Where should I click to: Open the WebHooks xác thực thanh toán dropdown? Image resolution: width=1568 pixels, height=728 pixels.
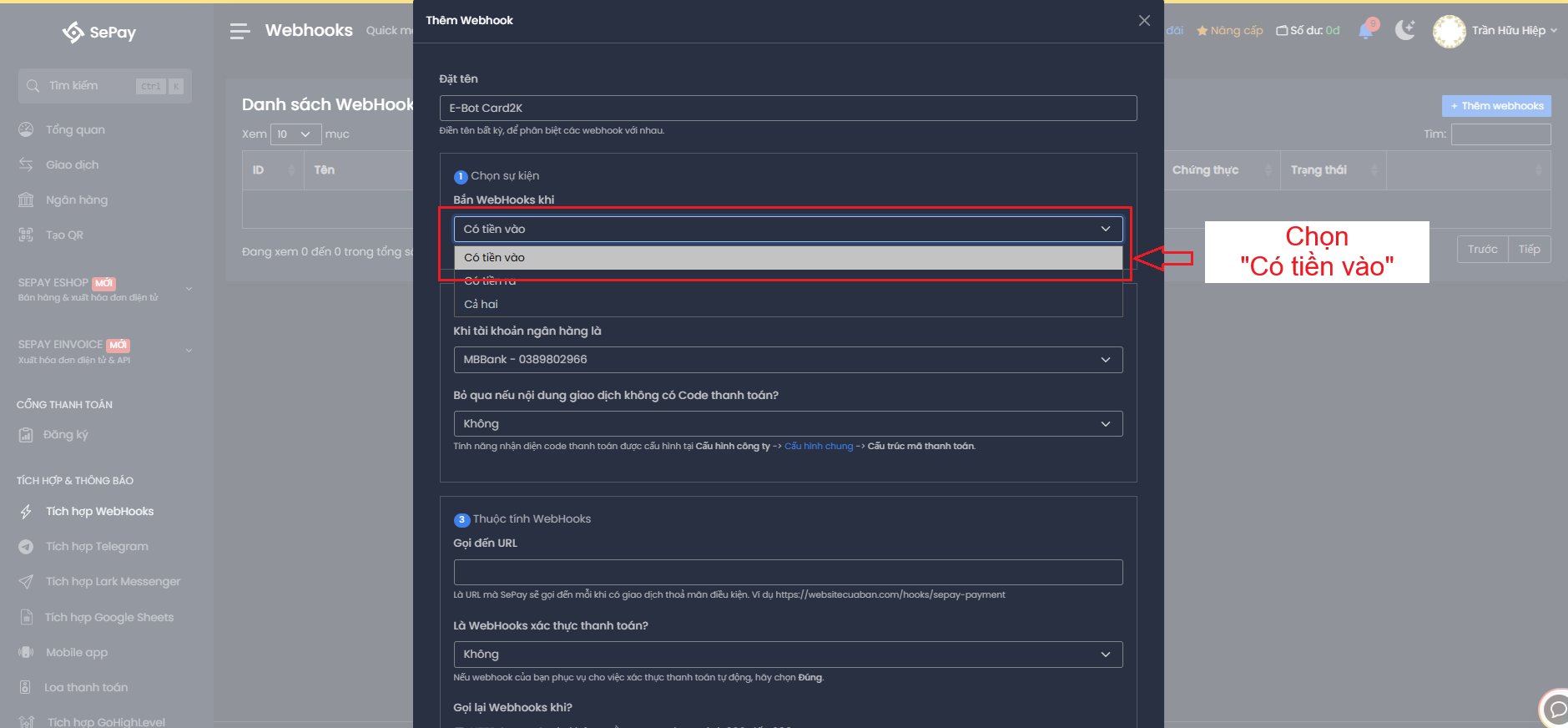tap(788, 654)
